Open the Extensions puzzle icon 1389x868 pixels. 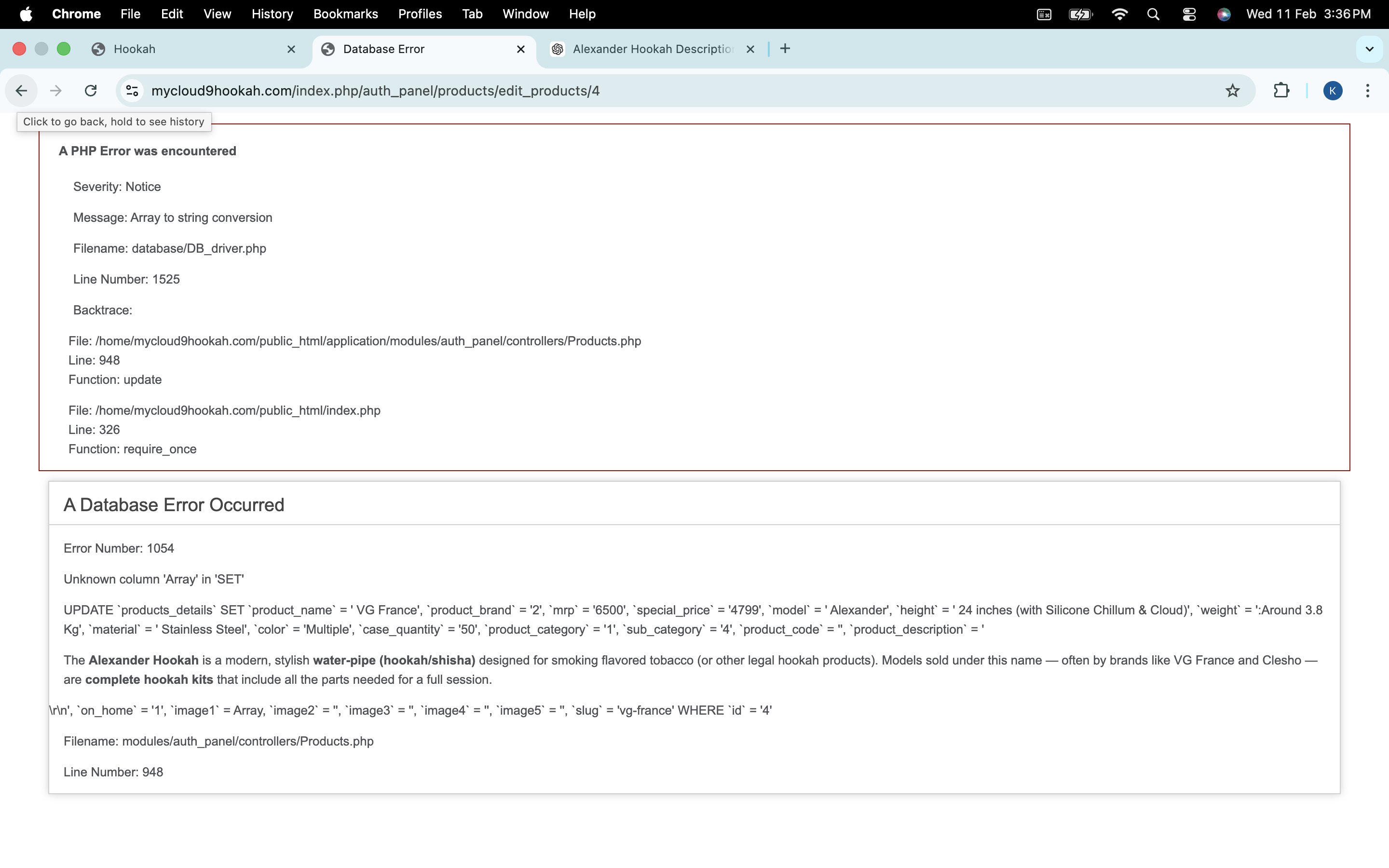(x=1281, y=91)
